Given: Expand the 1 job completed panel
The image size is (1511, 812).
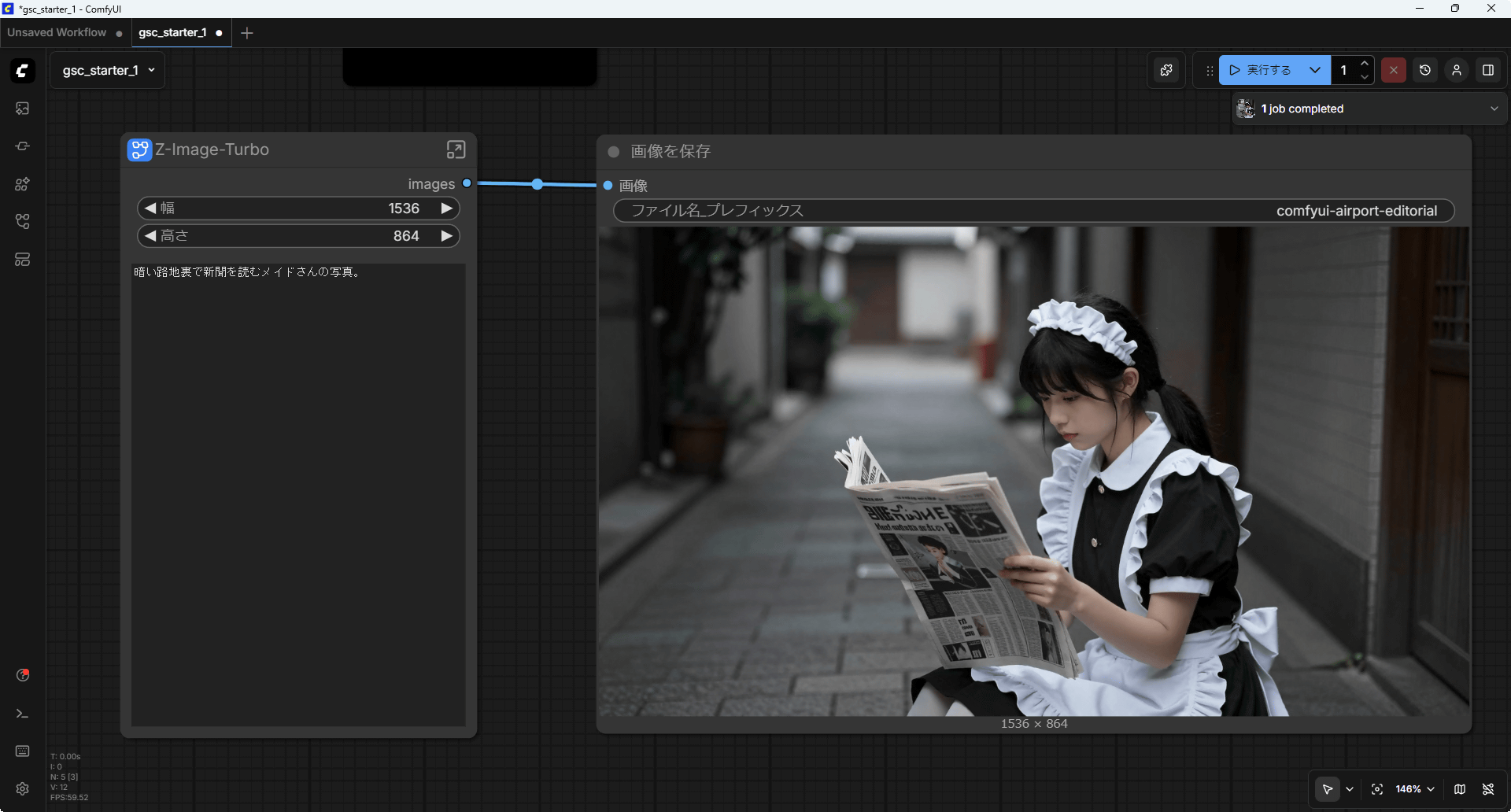Looking at the screenshot, I should 1494,109.
